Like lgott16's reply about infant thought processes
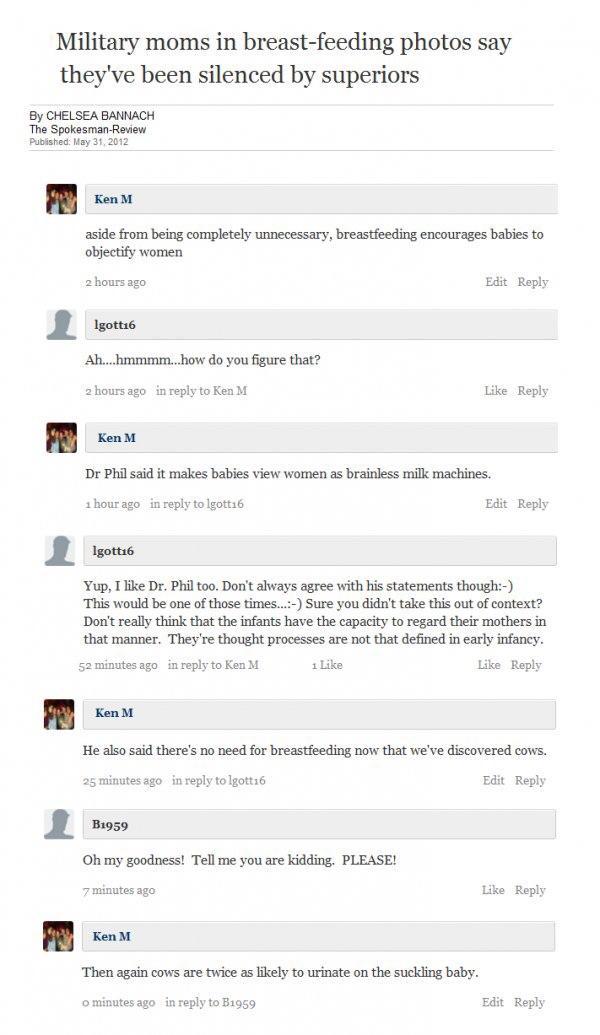 (489, 664)
